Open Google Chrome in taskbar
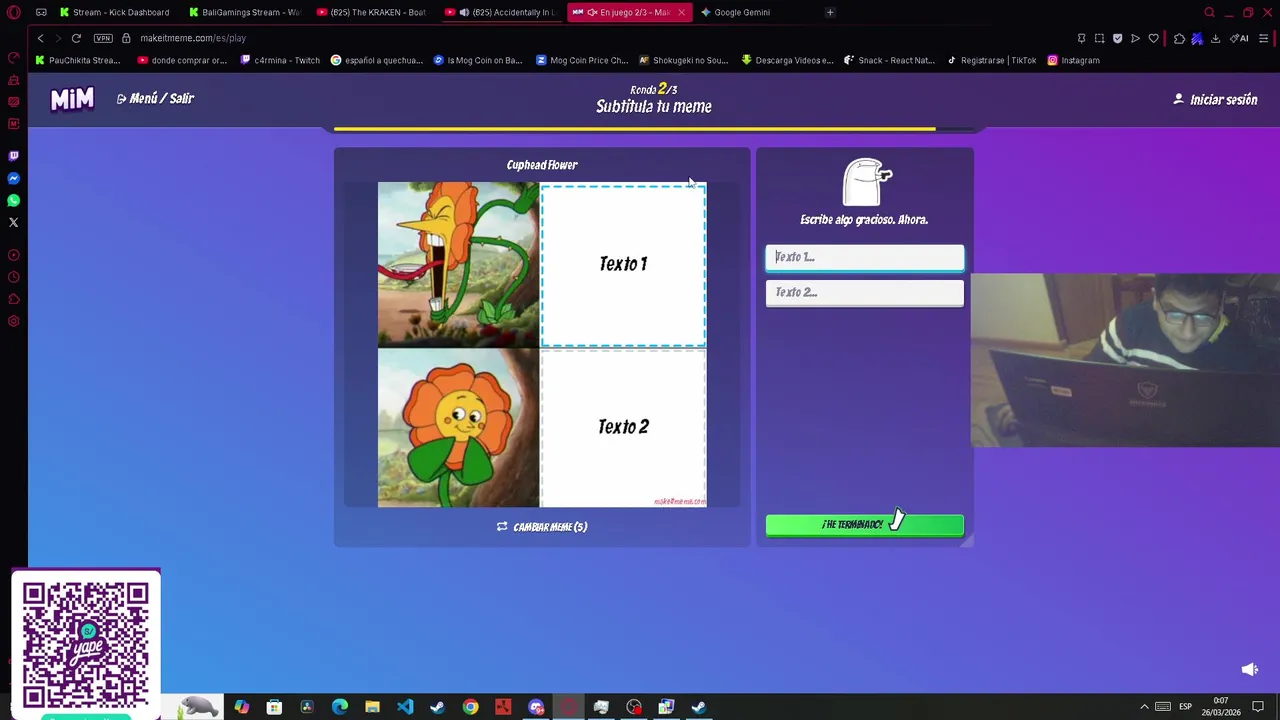 (470, 707)
